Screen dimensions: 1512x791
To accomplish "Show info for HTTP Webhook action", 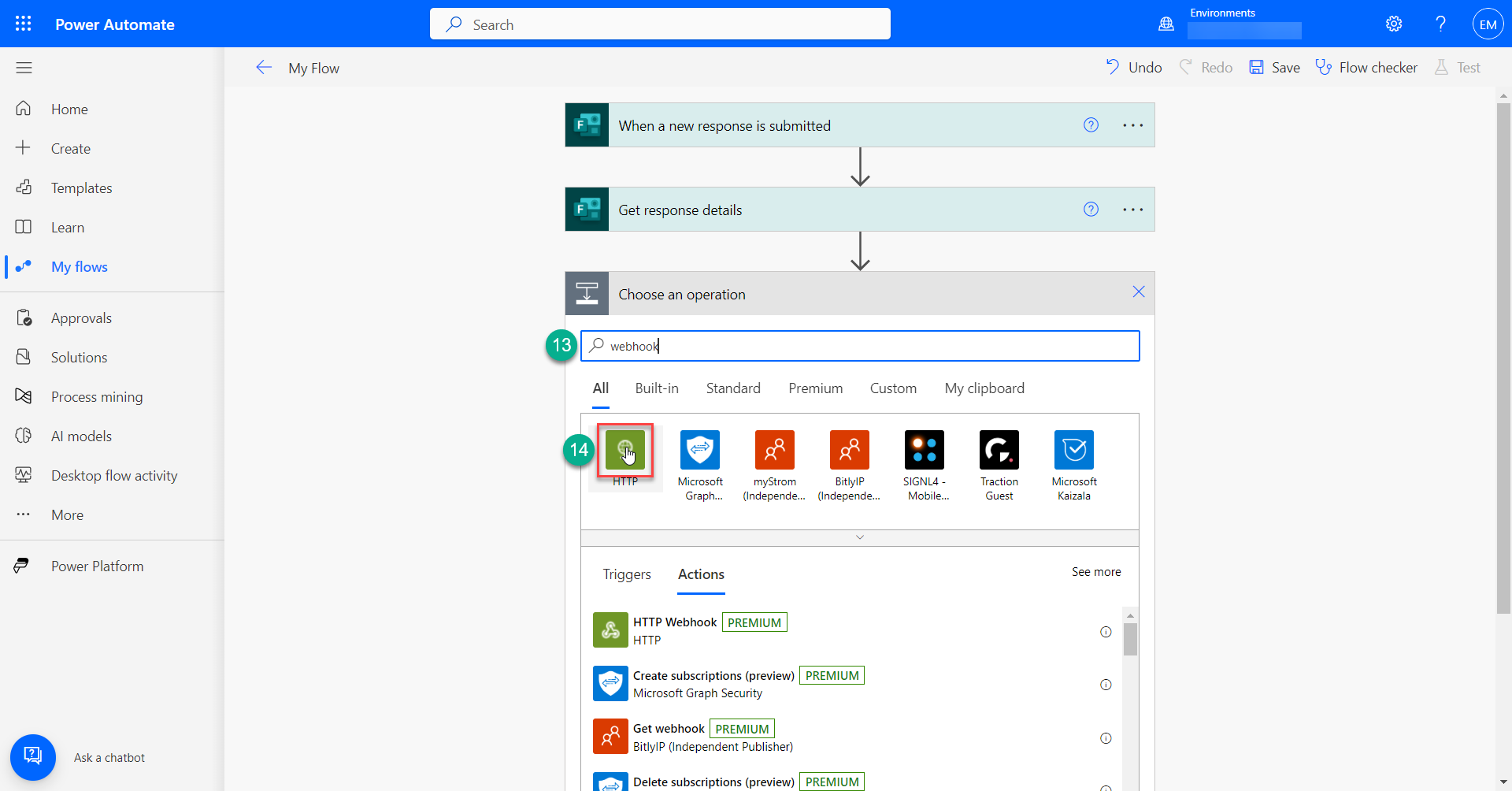I will 1106,632.
